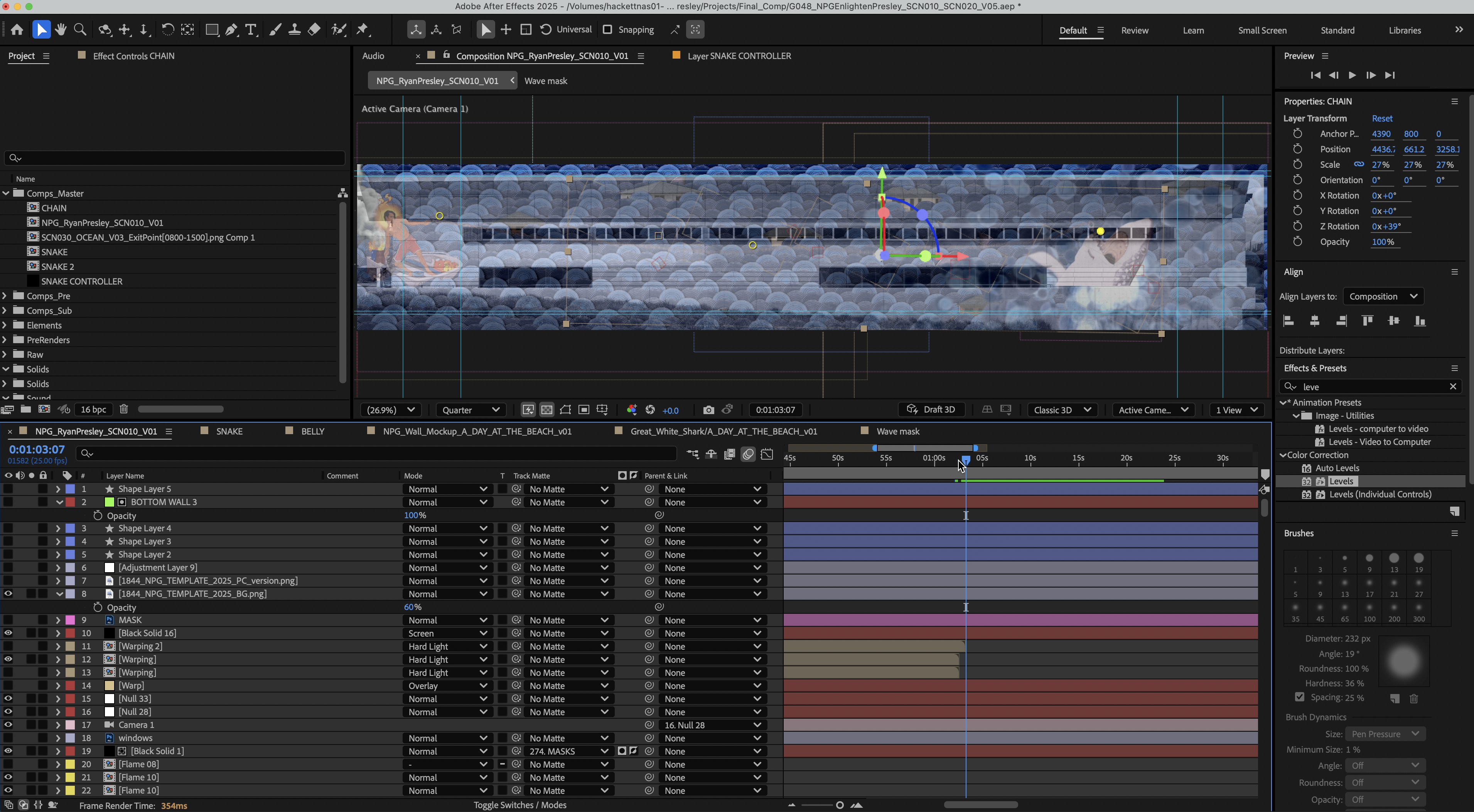The height and width of the screenshot is (812, 1474).
Task: Toggle Draft 3D mode
Action: [x=931, y=410]
